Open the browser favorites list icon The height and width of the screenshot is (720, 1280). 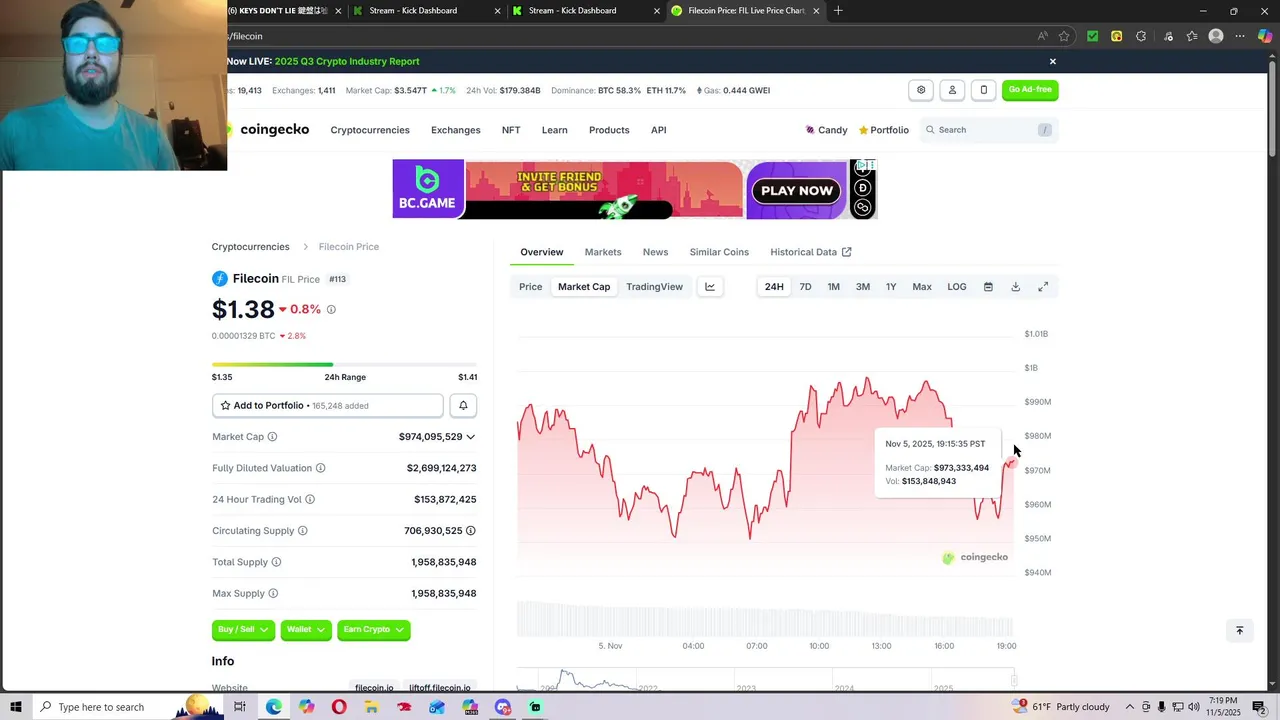coord(1192,36)
